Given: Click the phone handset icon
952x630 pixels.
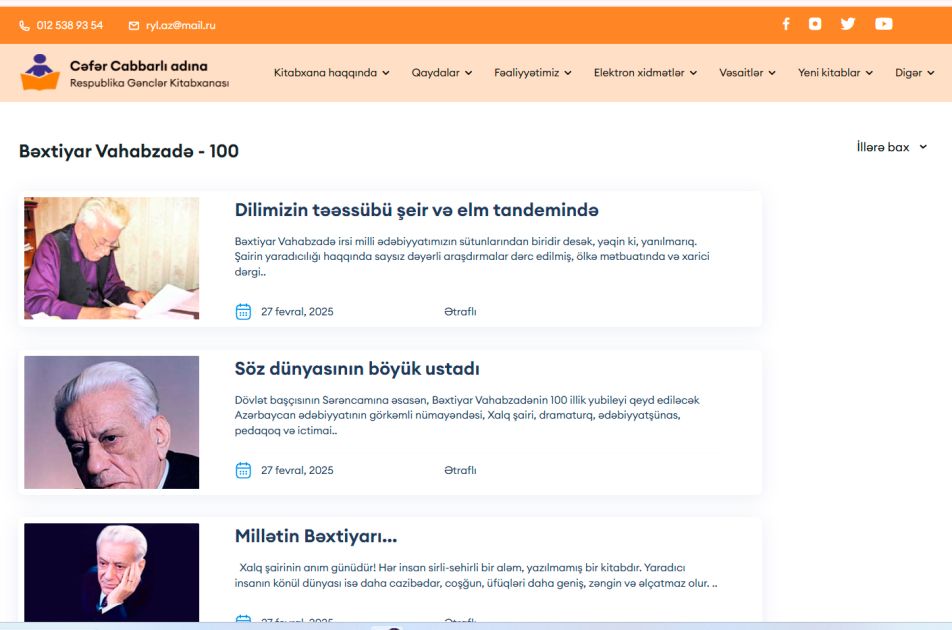Looking at the screenshot, I should (24, 25).
